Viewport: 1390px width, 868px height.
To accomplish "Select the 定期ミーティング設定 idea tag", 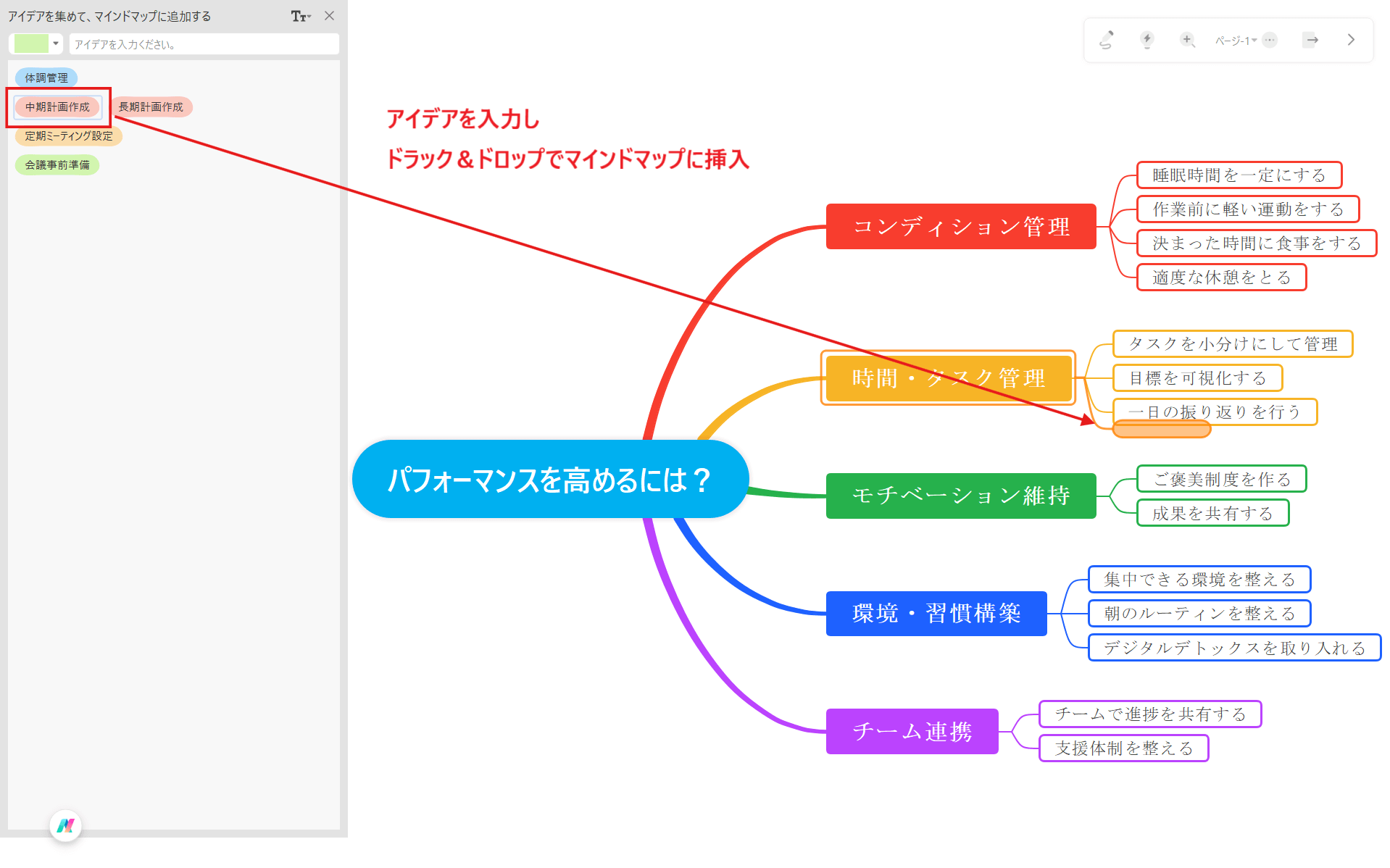I will pyautogui.click(x=69, y=135).
